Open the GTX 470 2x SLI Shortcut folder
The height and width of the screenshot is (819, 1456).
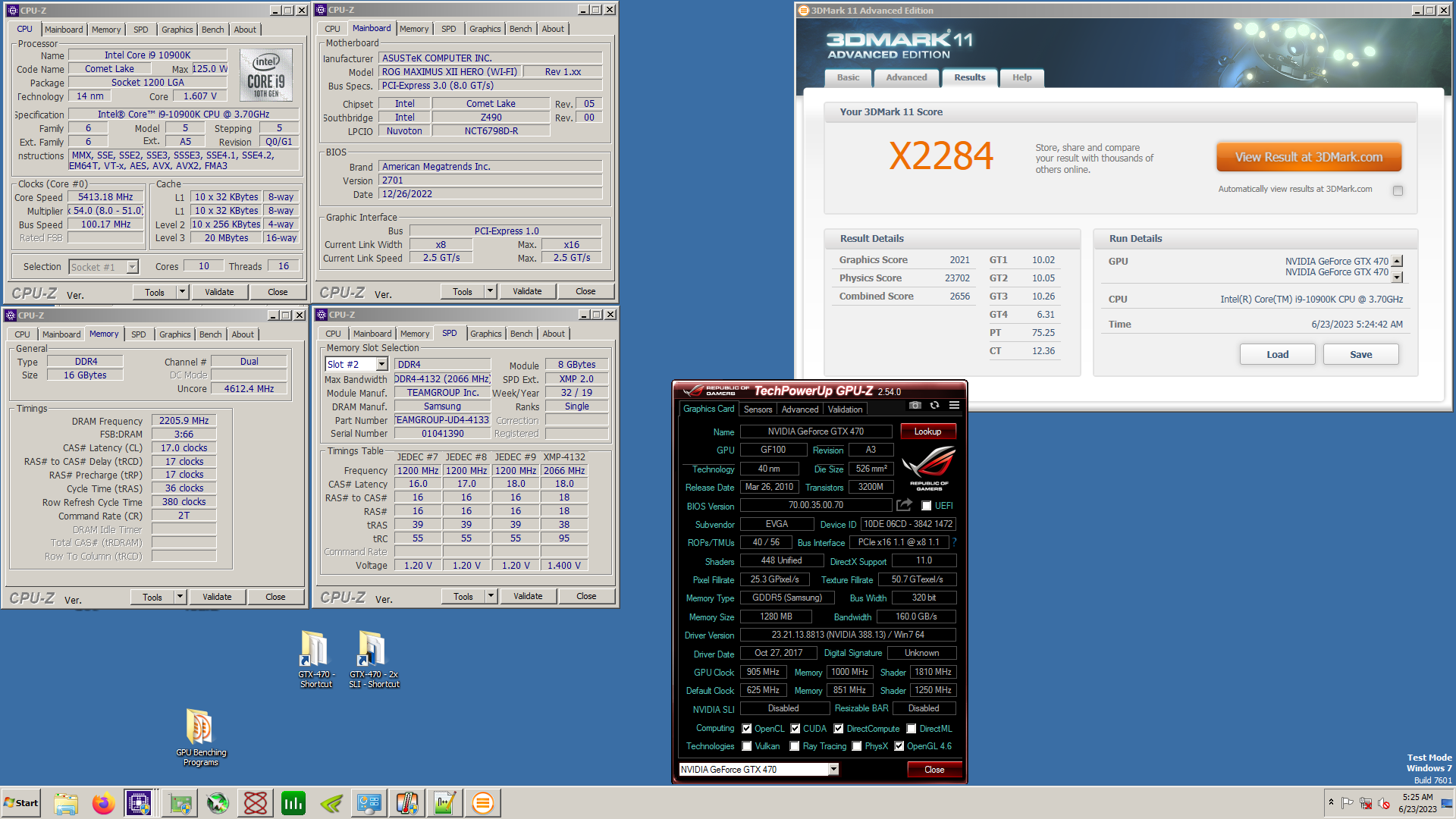374,659
